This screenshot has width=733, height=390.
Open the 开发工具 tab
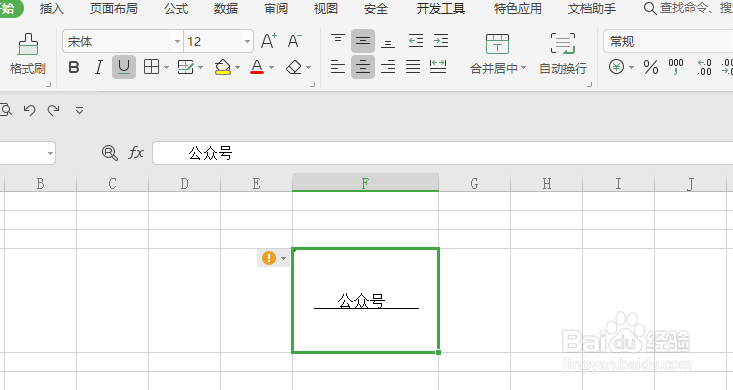pos(441,8)
